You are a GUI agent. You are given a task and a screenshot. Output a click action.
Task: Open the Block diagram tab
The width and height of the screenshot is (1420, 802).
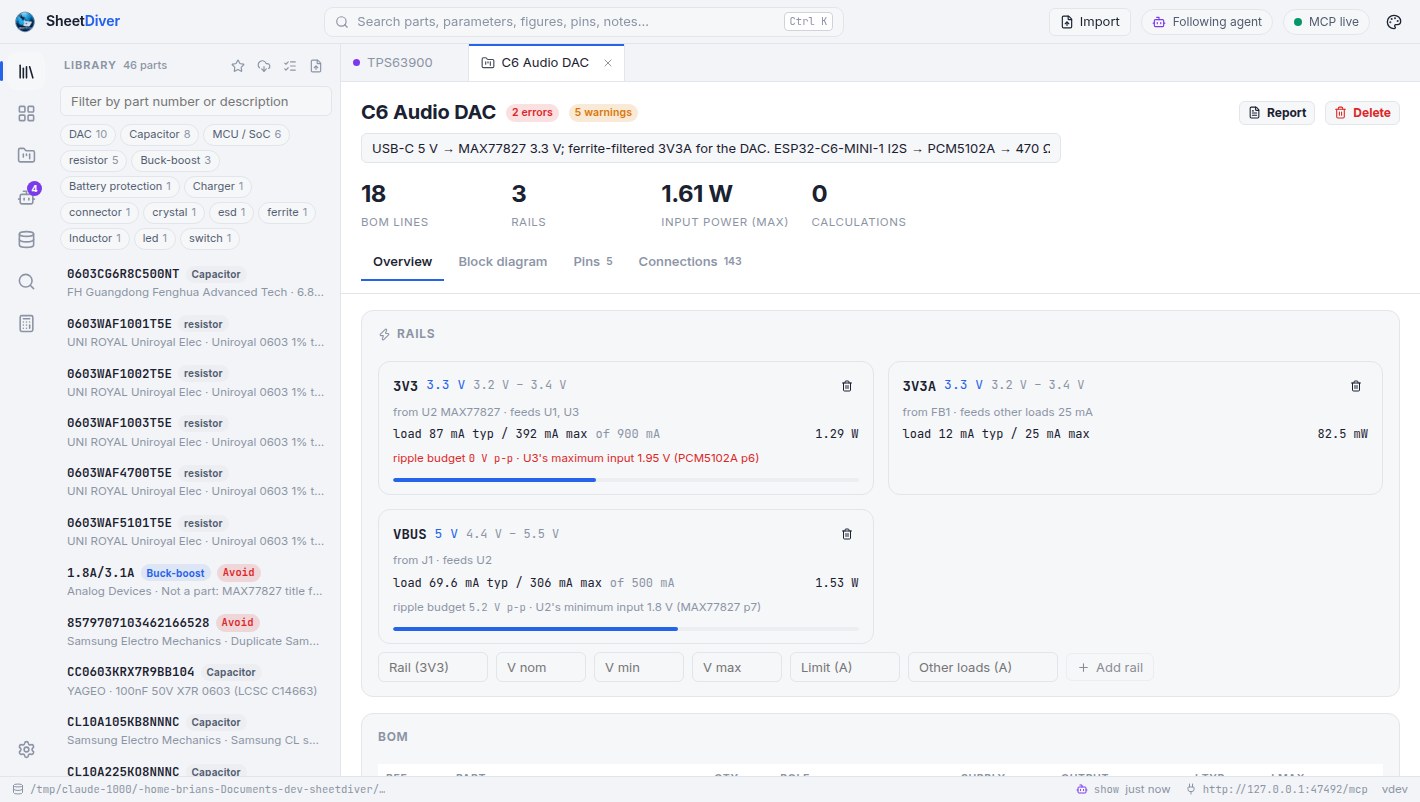pos(503,262)
